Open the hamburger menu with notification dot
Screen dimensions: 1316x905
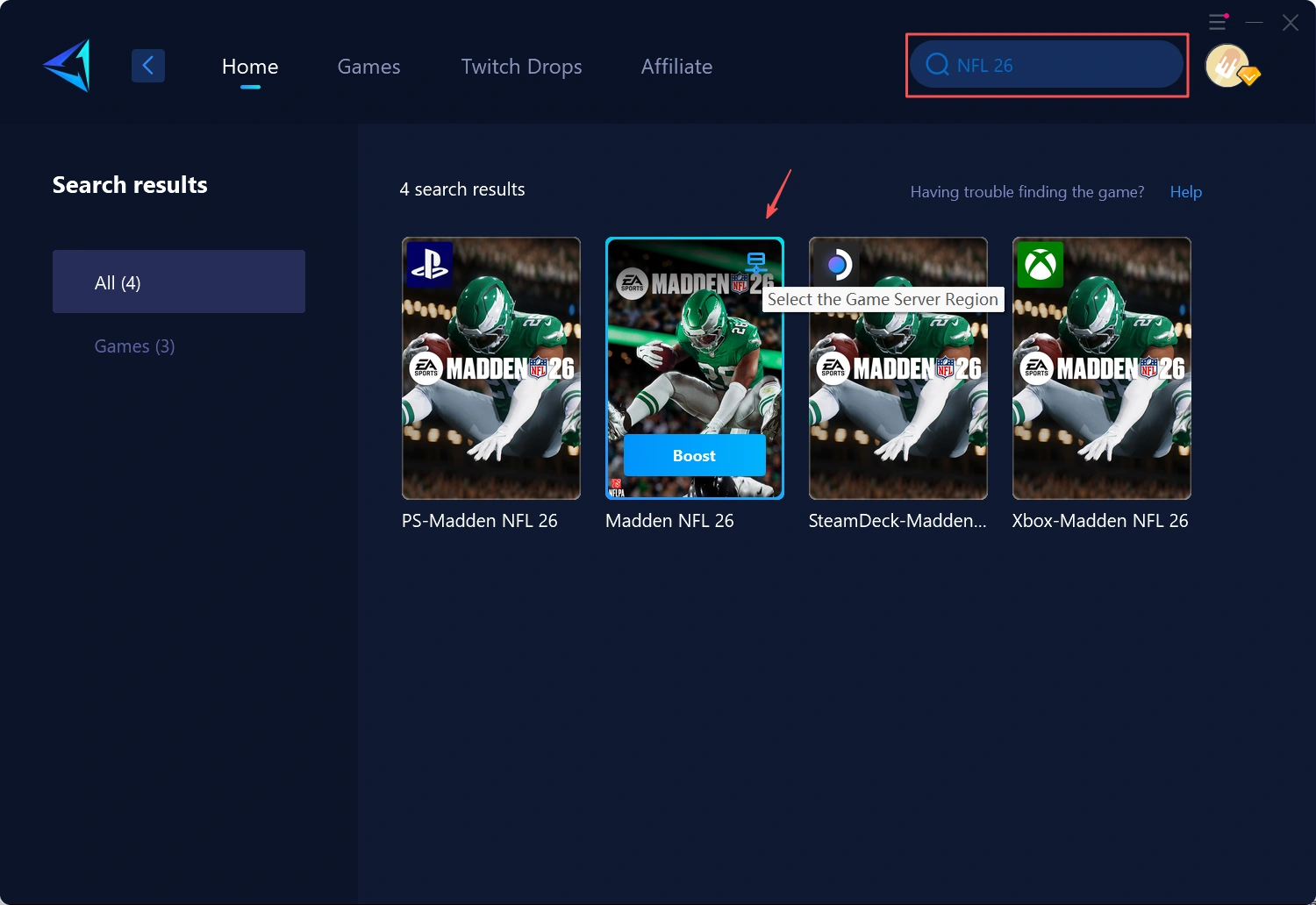coord(1218,22)
